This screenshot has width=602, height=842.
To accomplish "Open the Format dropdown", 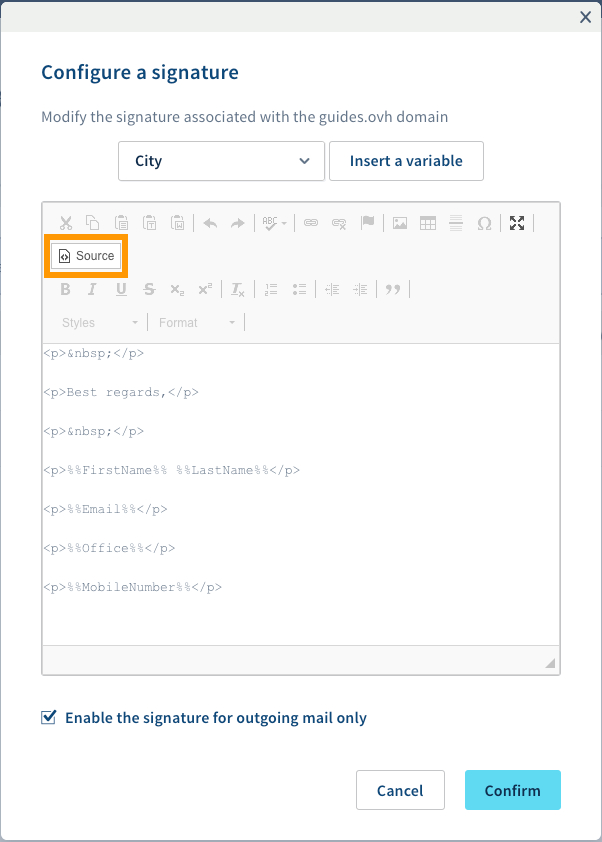I will point(197,322).
